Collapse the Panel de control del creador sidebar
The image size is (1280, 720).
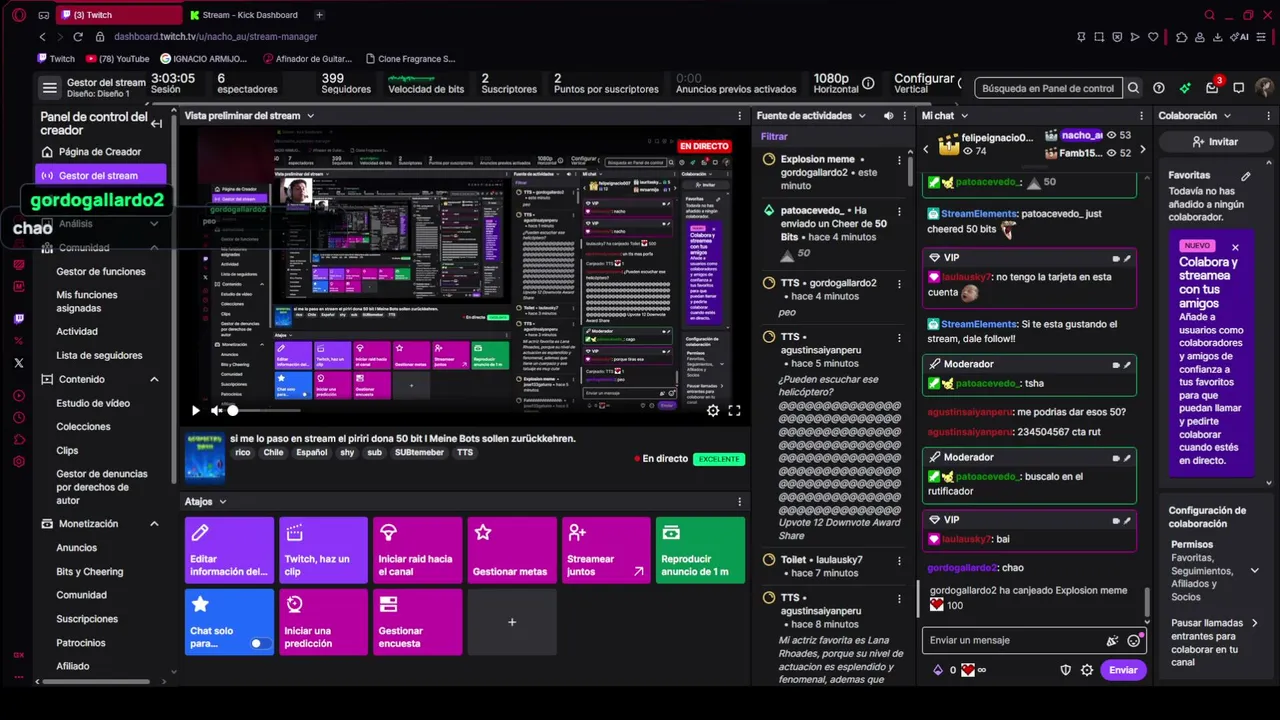point(156,124)
